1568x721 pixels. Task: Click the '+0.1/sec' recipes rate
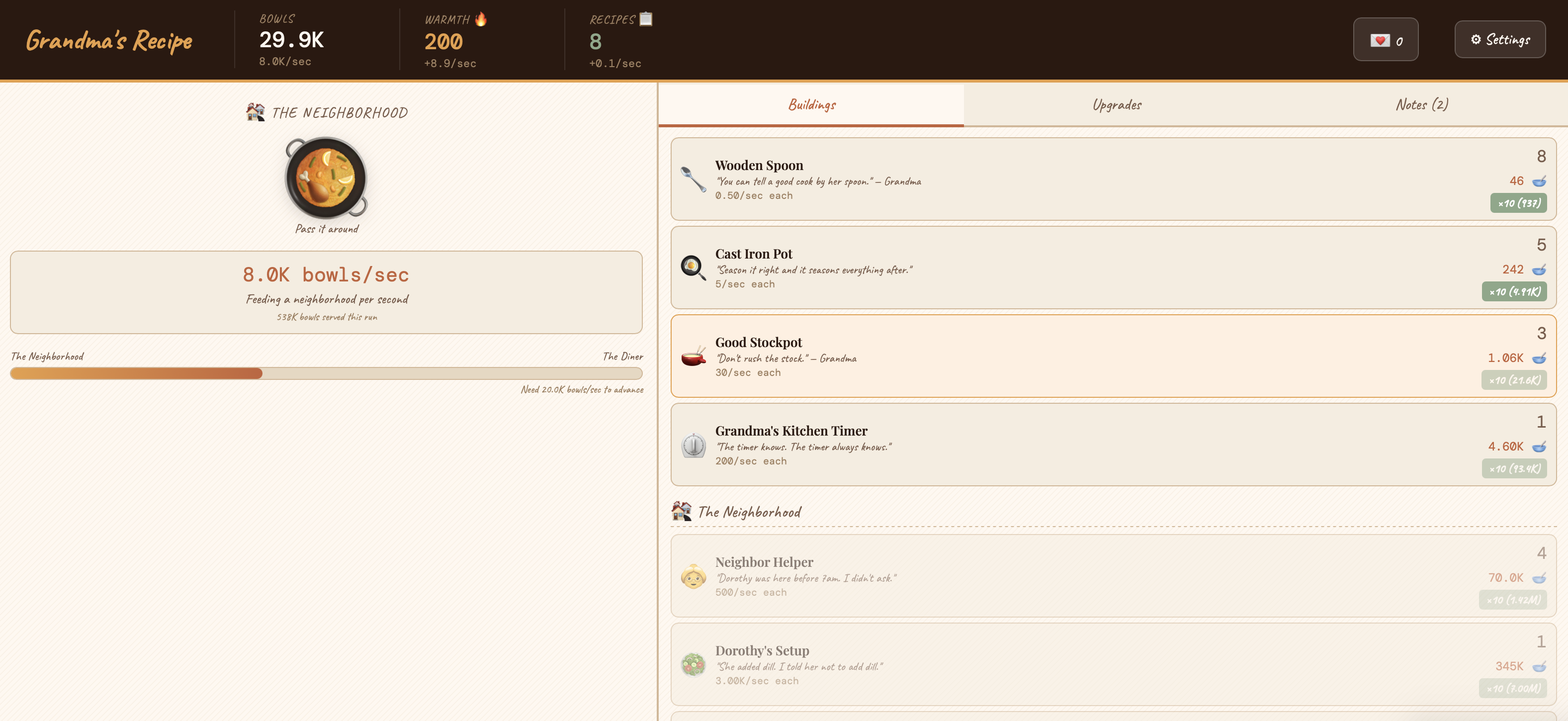615,63
